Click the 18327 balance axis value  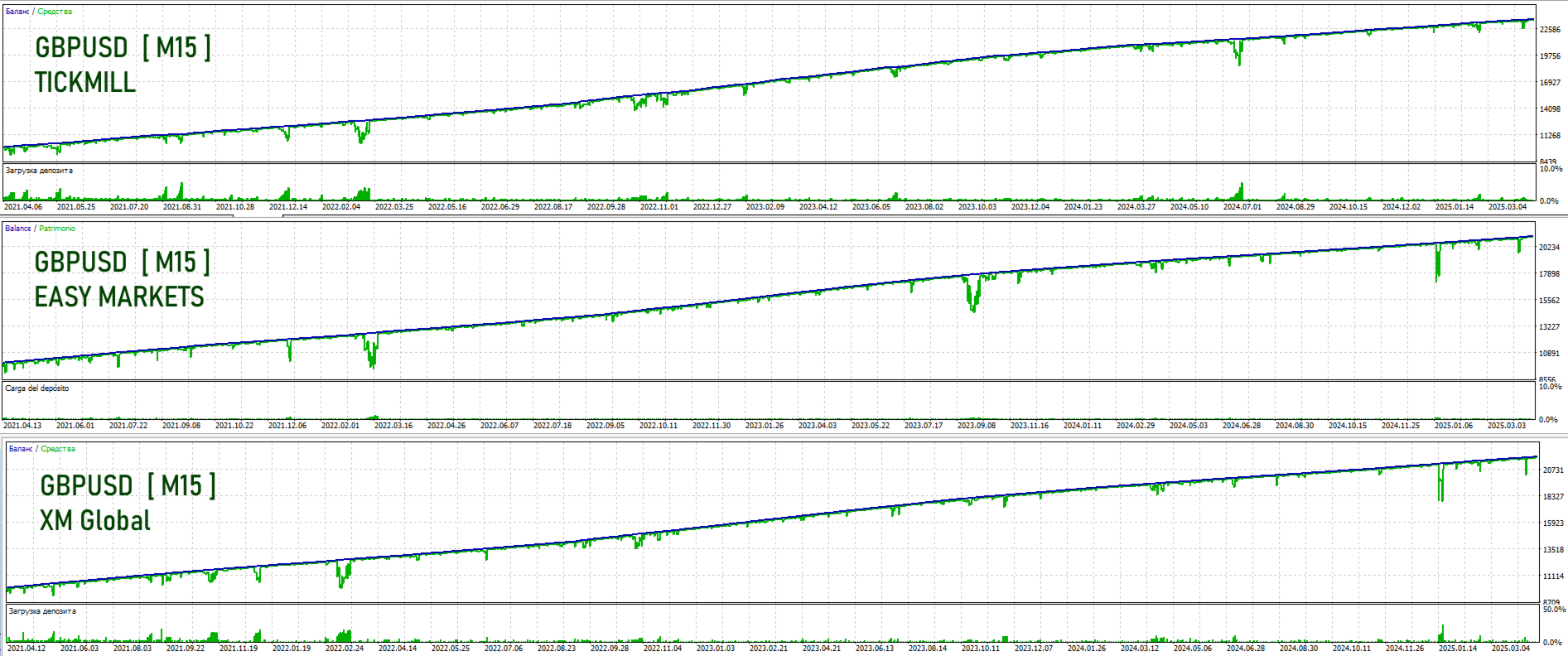[x=1553, y=497]
